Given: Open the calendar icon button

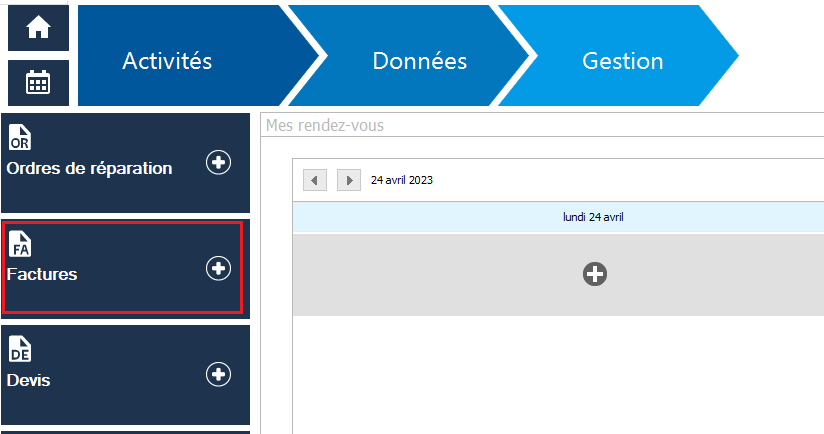Looking at the screenshot, I should click(x=38, y=82).
